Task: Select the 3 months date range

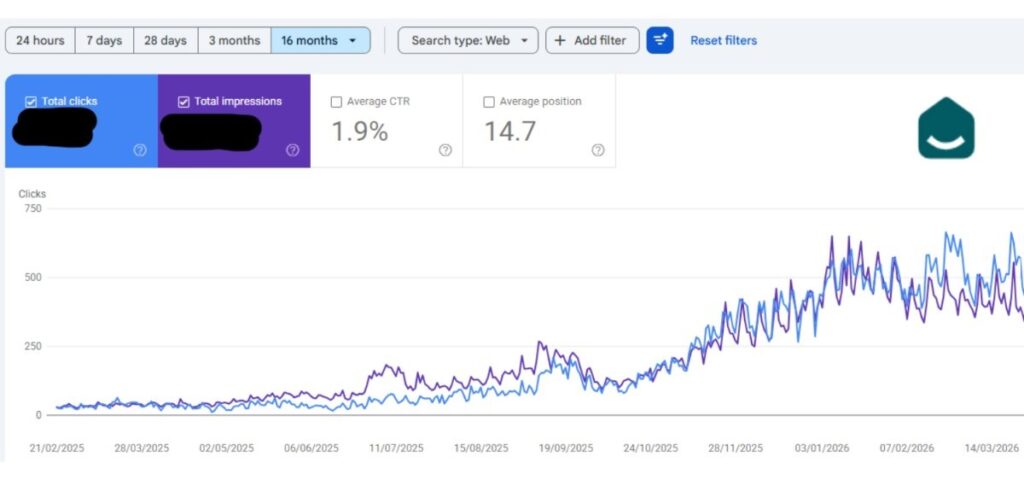Action: tap(234, 40)
